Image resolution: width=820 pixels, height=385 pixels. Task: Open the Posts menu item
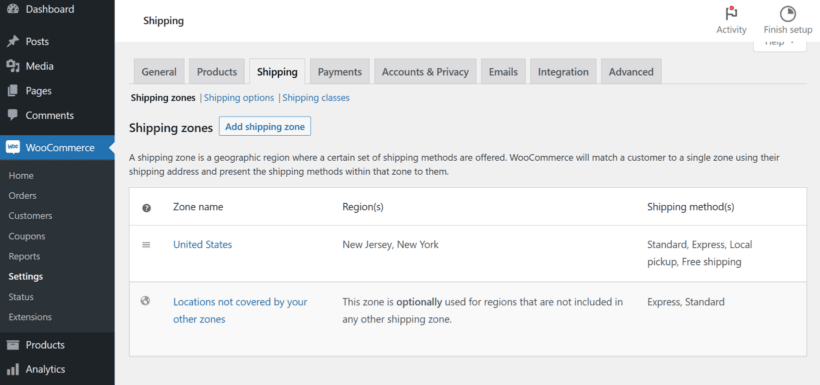pos(57,42)
